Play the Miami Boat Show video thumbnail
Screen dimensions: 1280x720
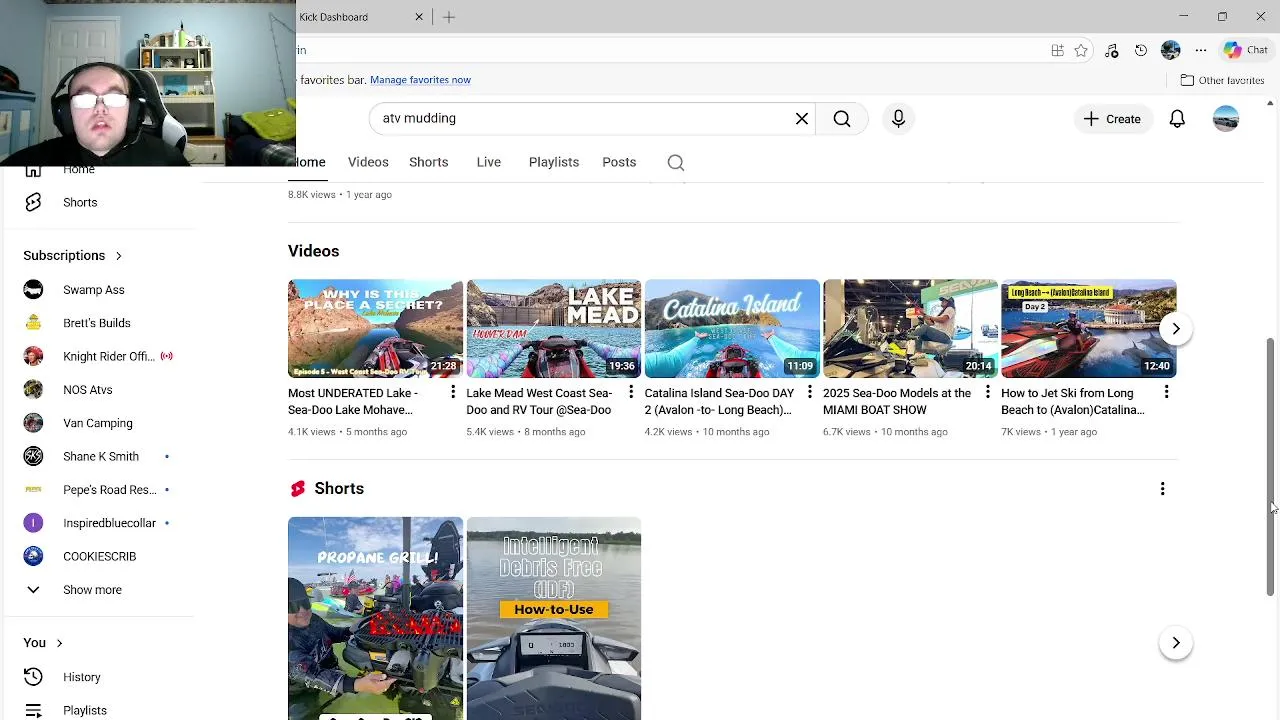coord(910,328)
